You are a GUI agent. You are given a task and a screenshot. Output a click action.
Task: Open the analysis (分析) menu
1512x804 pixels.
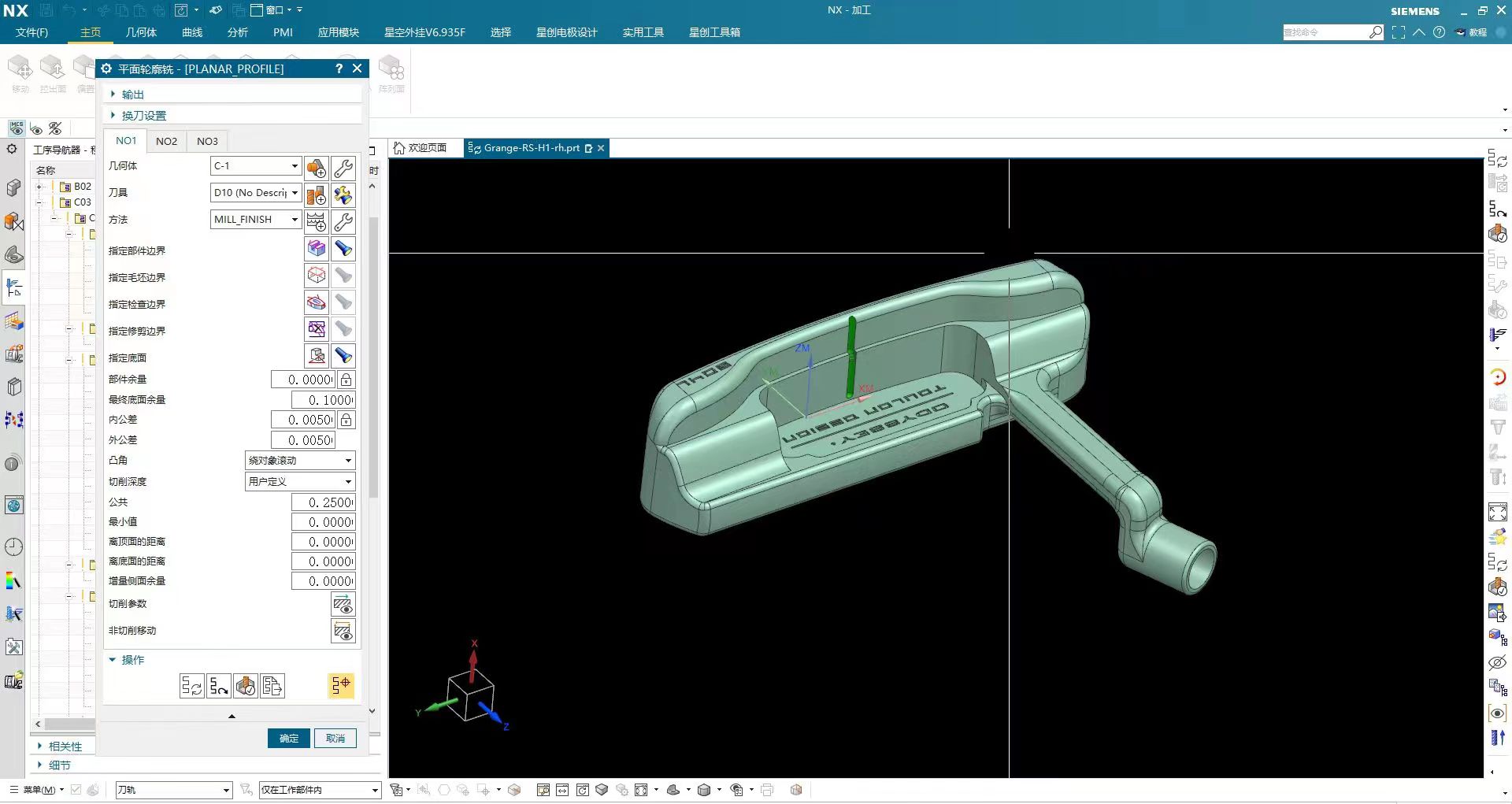pyautogui.click(x=237, y=32)
